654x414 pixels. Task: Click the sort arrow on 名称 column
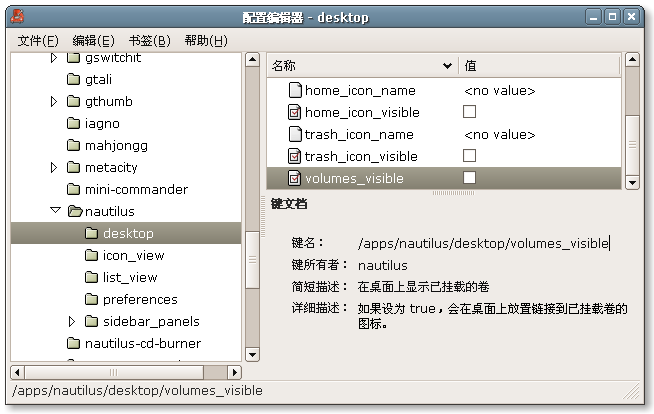point(447,66)
